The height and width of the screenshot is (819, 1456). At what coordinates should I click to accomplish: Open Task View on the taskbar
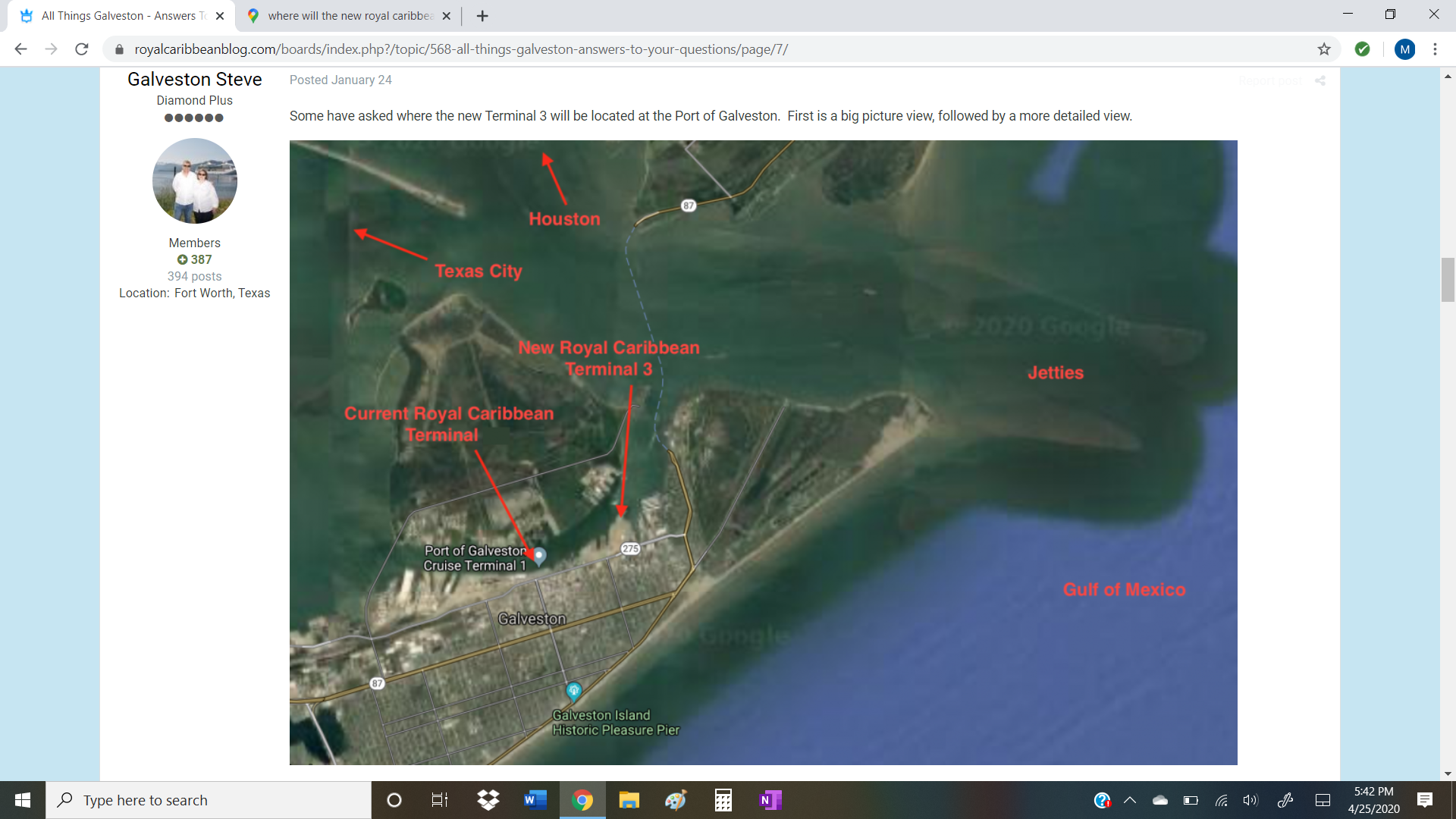point(440,800)
